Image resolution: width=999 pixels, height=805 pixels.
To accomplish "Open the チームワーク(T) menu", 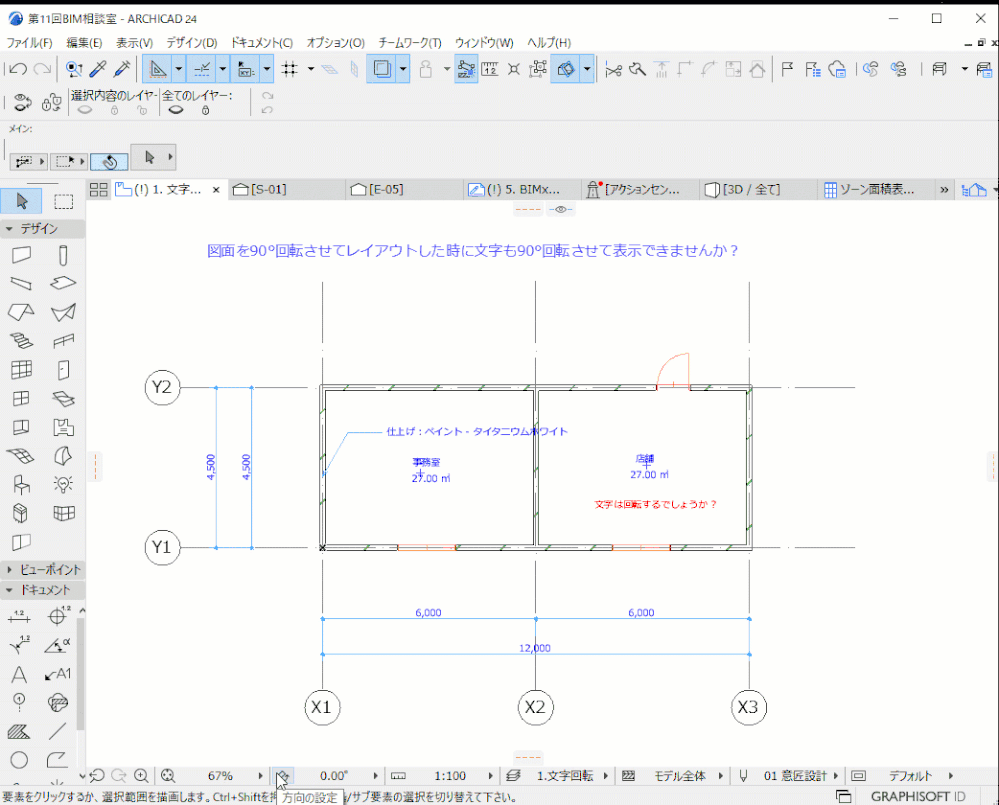I will 410,43.
